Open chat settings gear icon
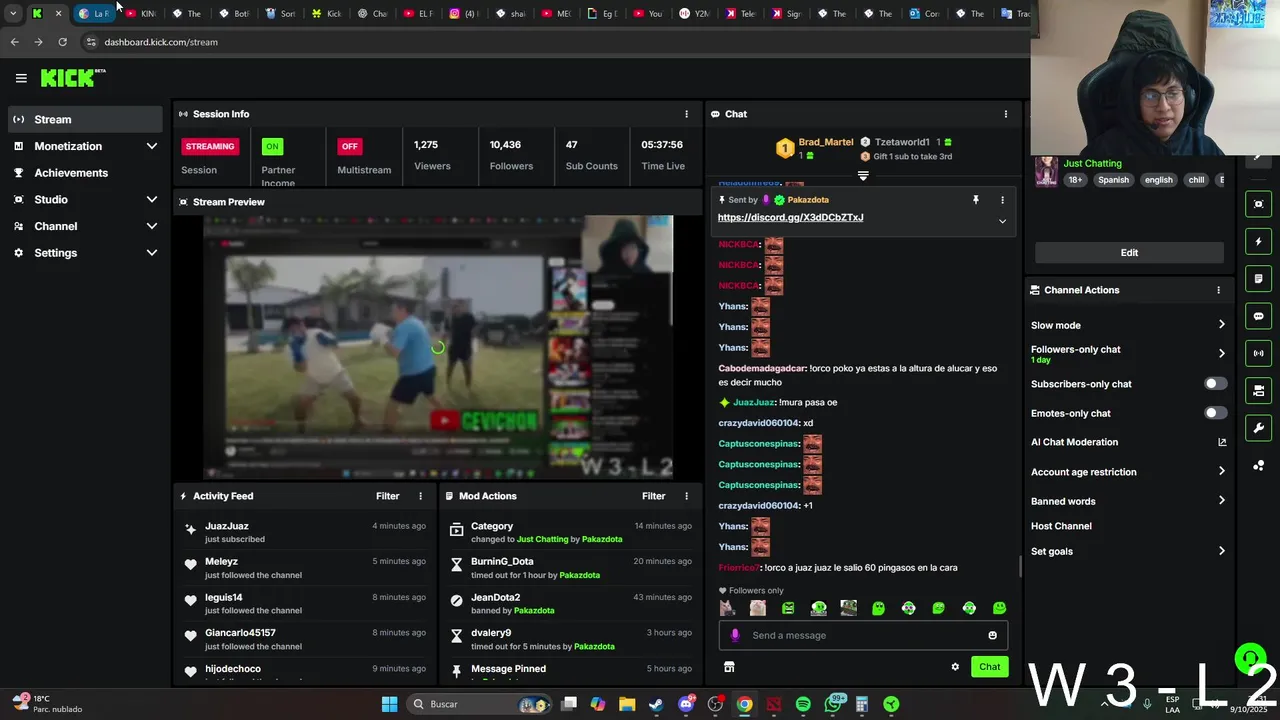This screenshot has height=720, width=1280. tap(955, 667)
